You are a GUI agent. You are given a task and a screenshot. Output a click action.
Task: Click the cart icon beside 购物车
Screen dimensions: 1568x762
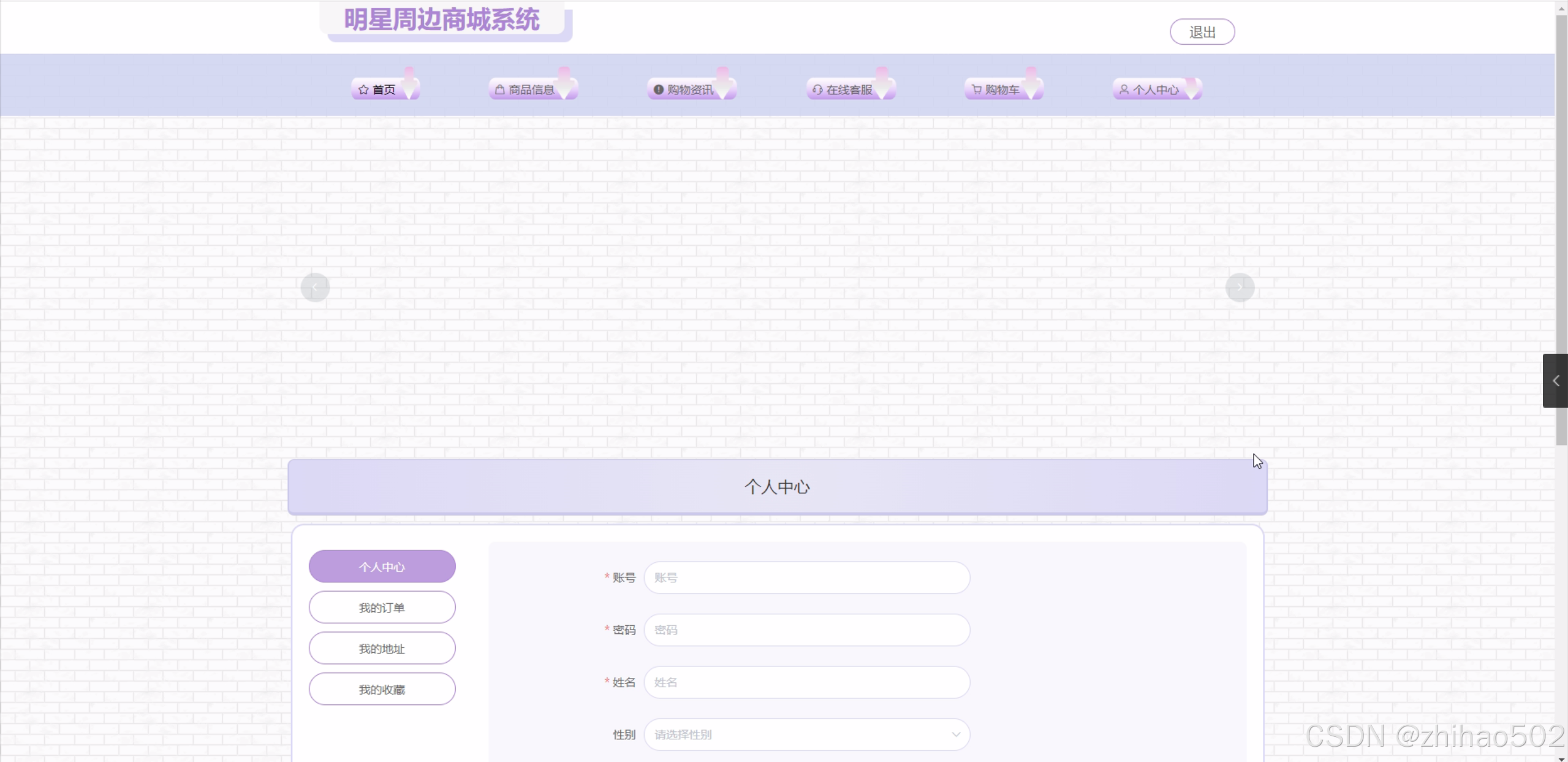click(977, 90)
